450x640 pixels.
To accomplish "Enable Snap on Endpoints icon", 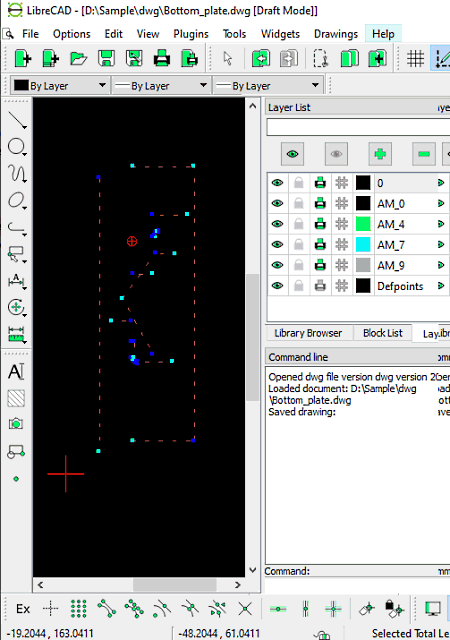I will point(107,609).
